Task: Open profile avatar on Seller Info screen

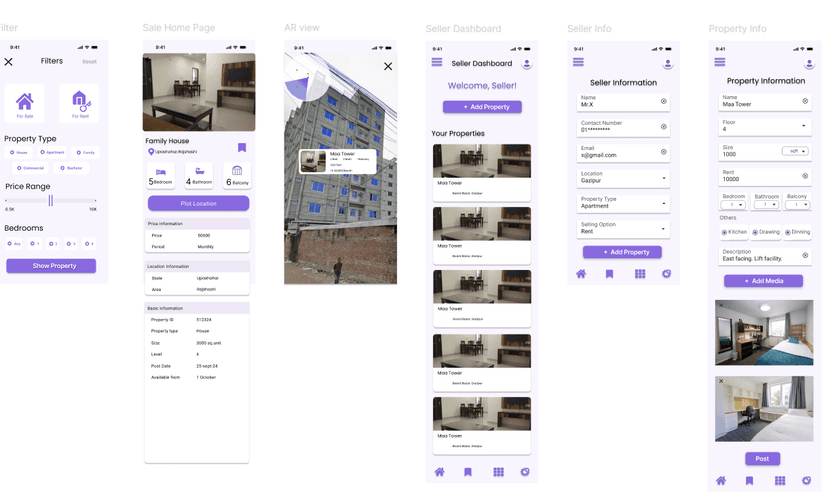Action: 668,63
